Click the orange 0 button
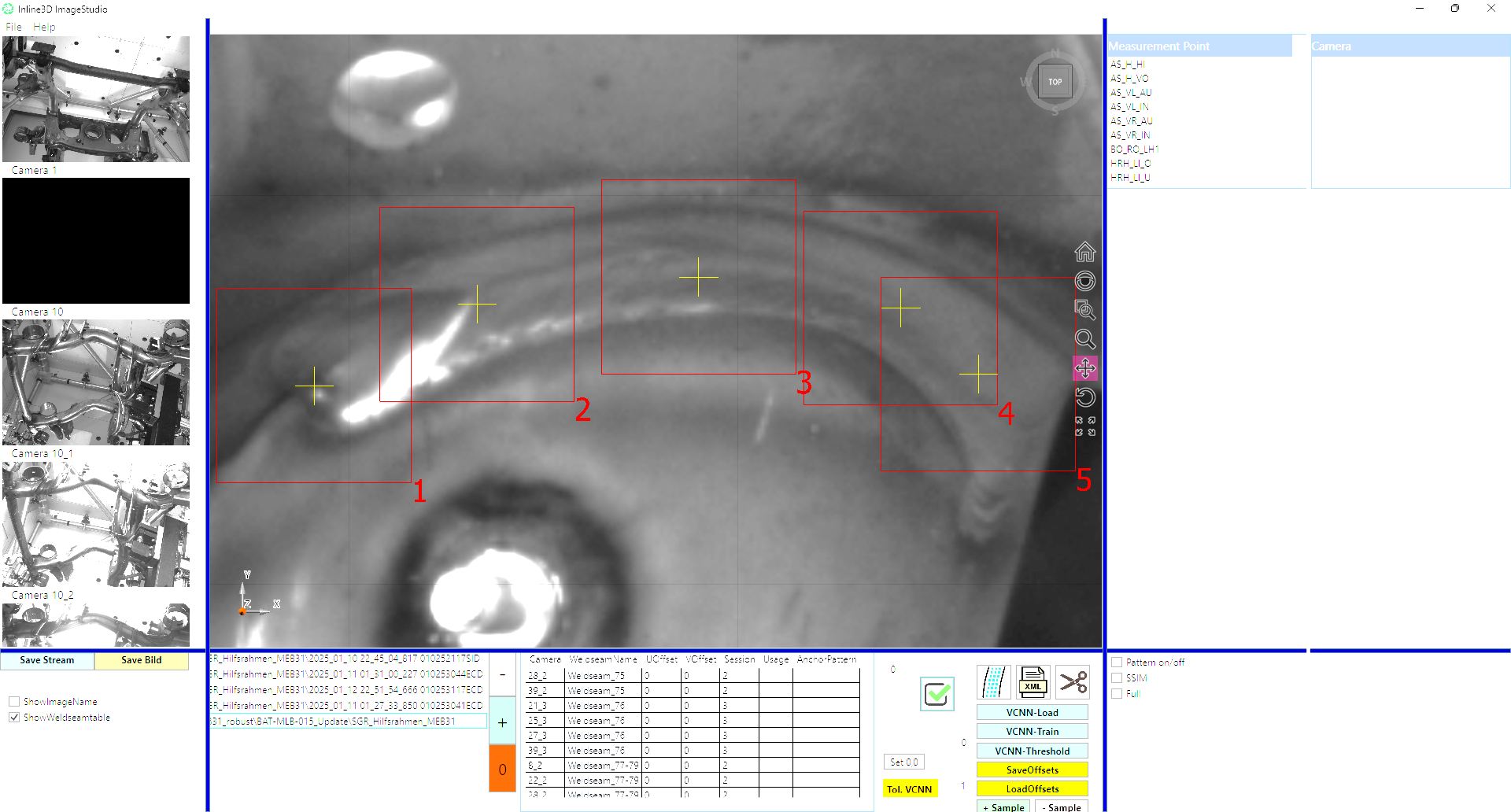This screenshot has width=1511, height=812. click(x=502, y=770)
